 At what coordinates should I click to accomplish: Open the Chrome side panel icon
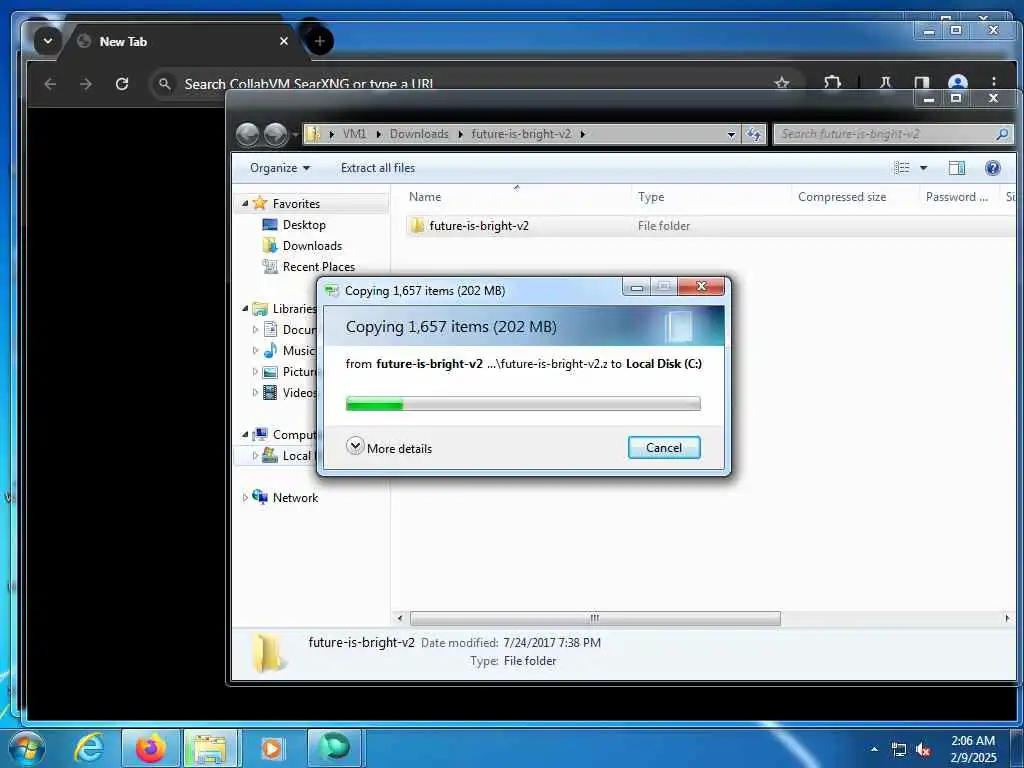pos(921,83)
